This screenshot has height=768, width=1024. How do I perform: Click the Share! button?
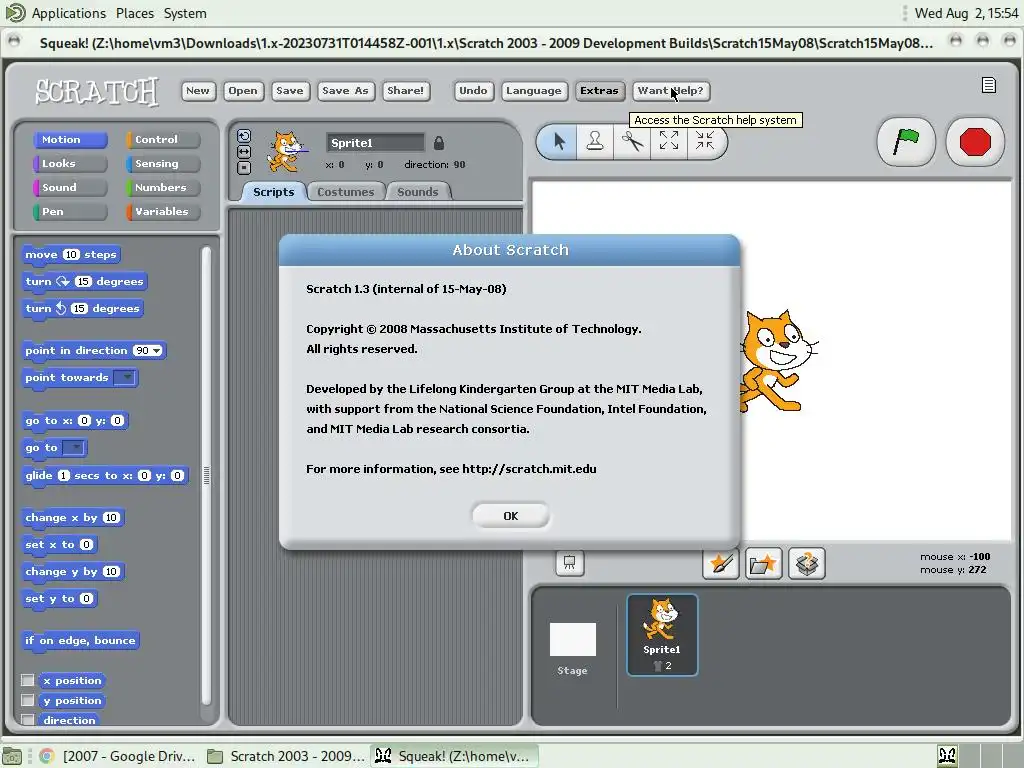(405, 91)
